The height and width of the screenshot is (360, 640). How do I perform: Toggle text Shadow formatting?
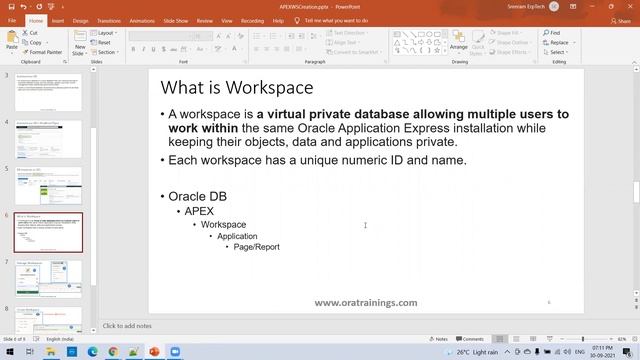pyautogui.click(x=164, y=49)
